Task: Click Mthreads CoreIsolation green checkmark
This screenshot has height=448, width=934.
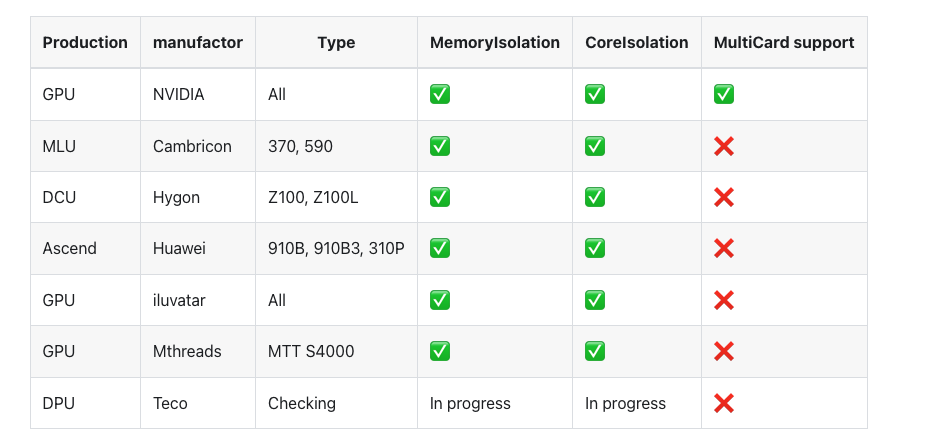Action: tap(595, 351)
